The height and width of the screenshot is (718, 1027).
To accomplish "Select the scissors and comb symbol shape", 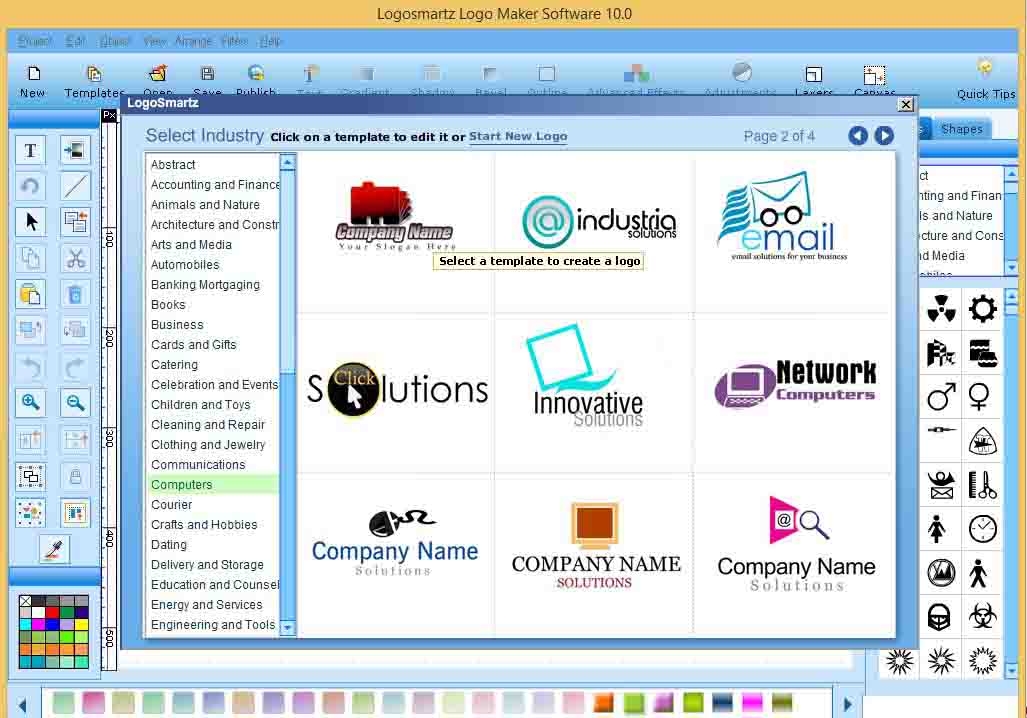I will point(982,485).
